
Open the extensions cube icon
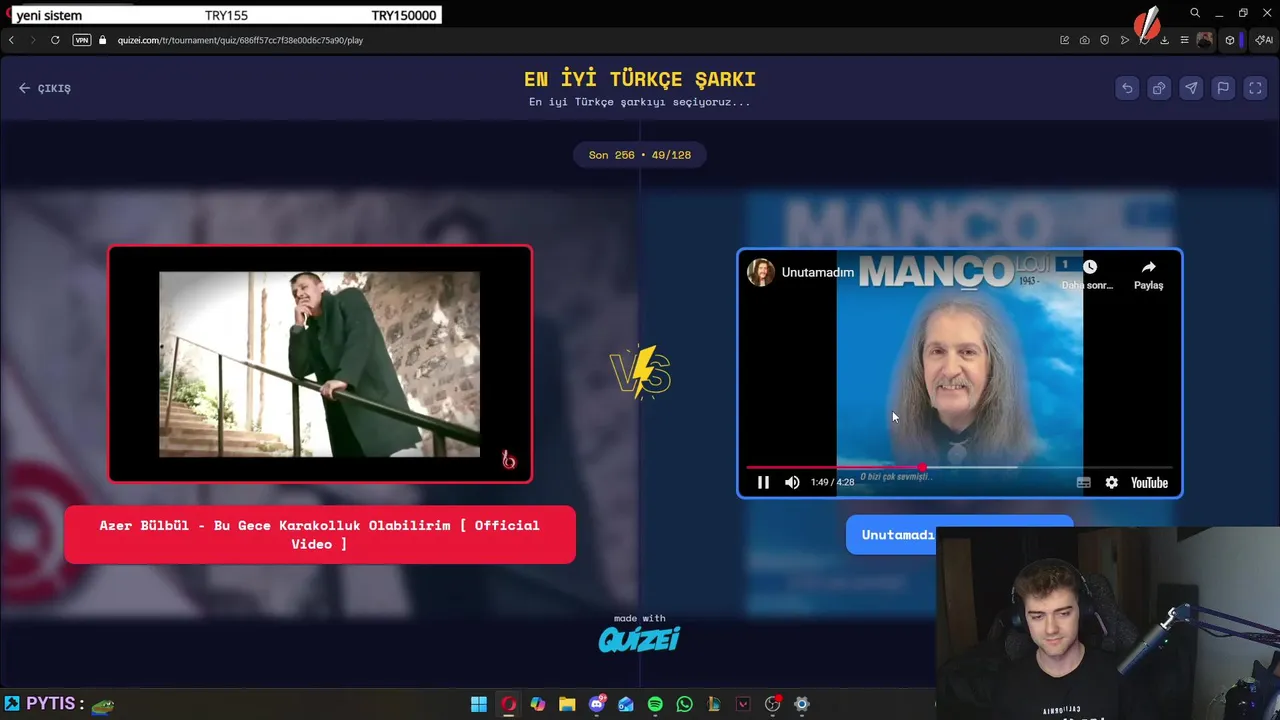tap(1230, 40)
